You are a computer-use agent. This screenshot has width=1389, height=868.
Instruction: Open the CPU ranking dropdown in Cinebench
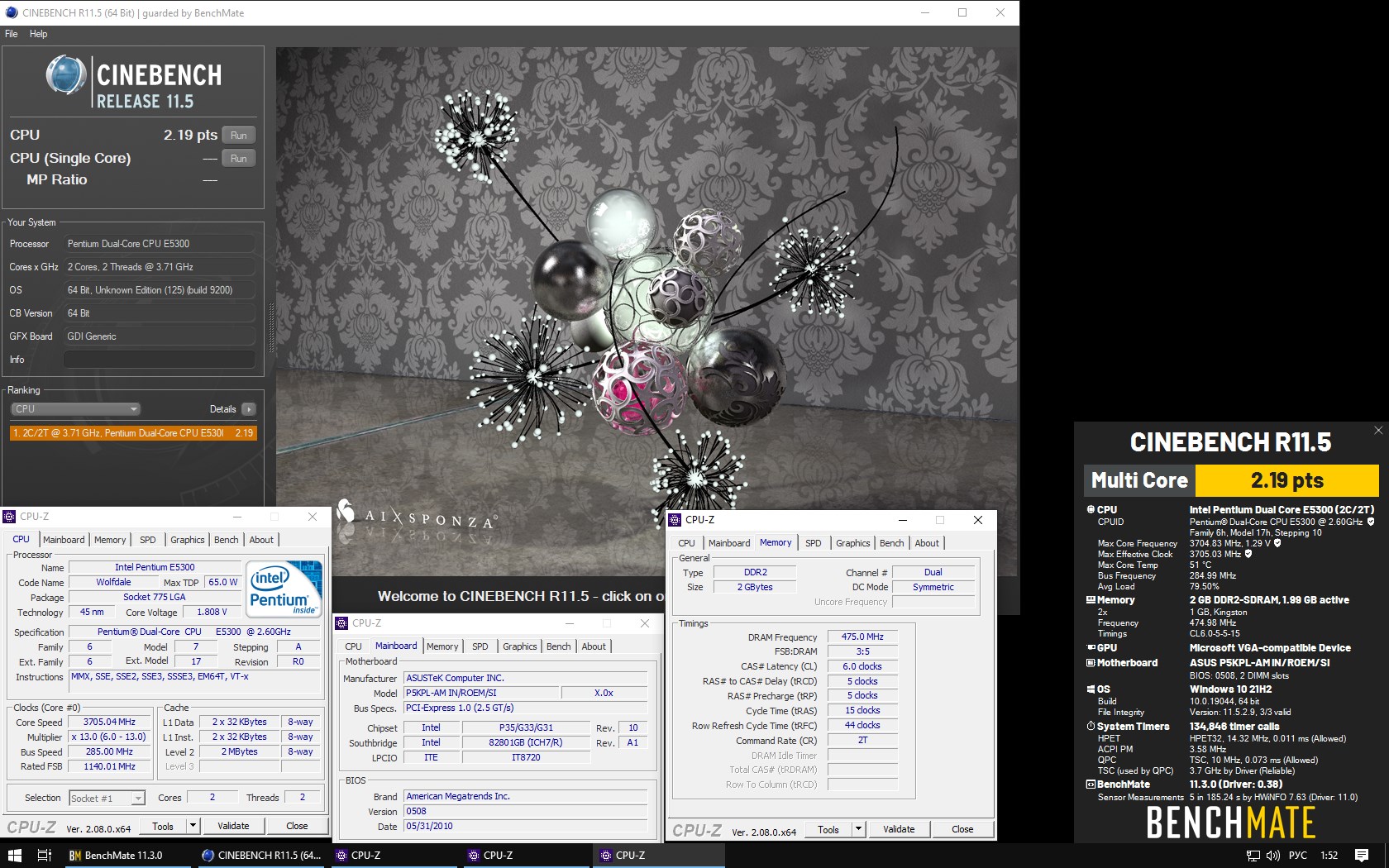(75, 409)
